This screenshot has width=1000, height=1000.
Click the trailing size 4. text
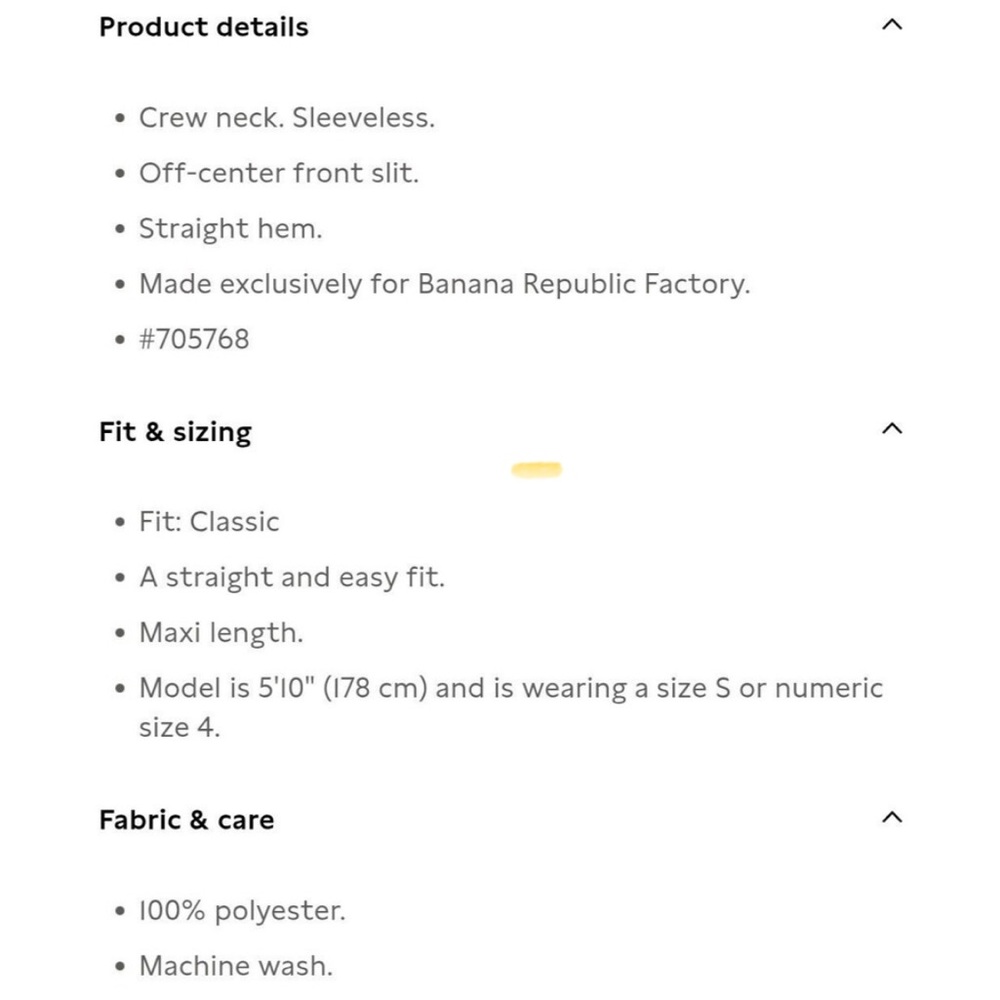click(179, 728)
